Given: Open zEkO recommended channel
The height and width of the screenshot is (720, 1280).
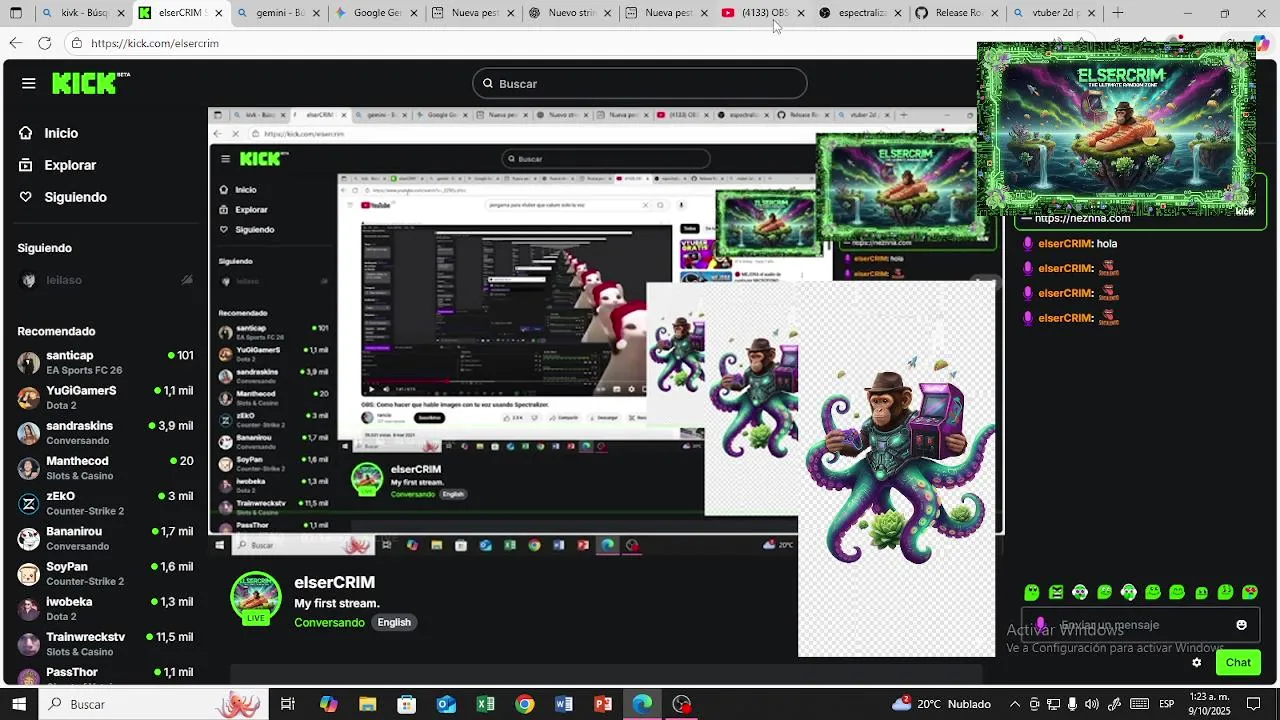Looking at the screenshot, I should pos(105,503).
